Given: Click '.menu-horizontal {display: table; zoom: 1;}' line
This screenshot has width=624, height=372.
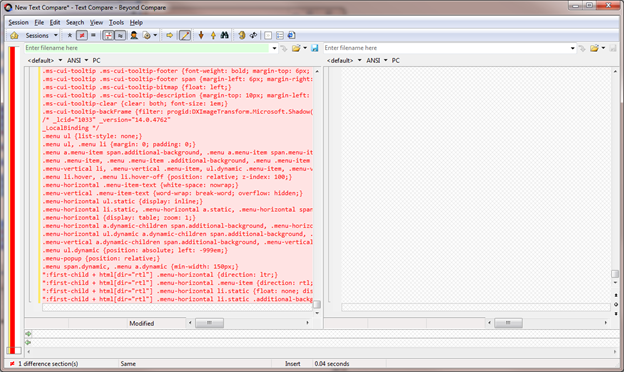Looking at the screenshot, I should click(119, 218).
